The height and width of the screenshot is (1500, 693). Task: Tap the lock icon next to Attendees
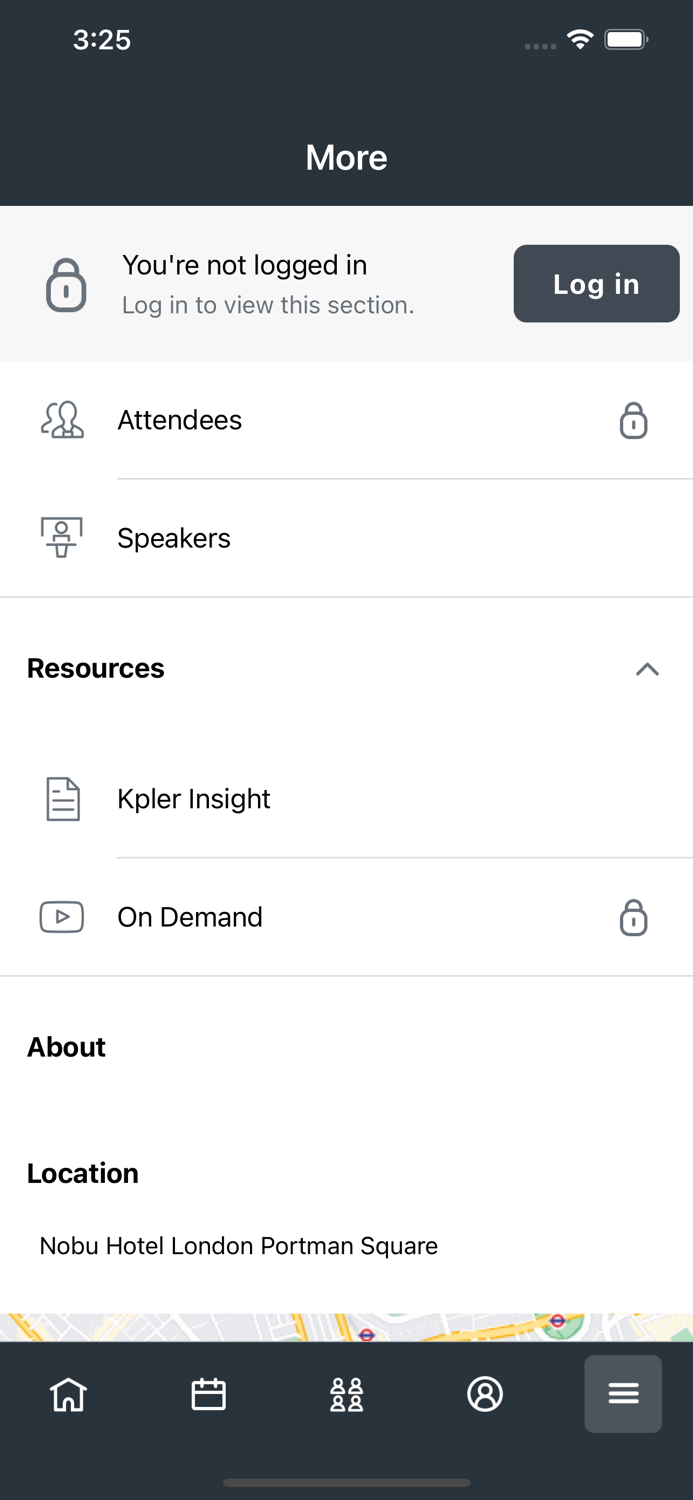click(633, 421)
